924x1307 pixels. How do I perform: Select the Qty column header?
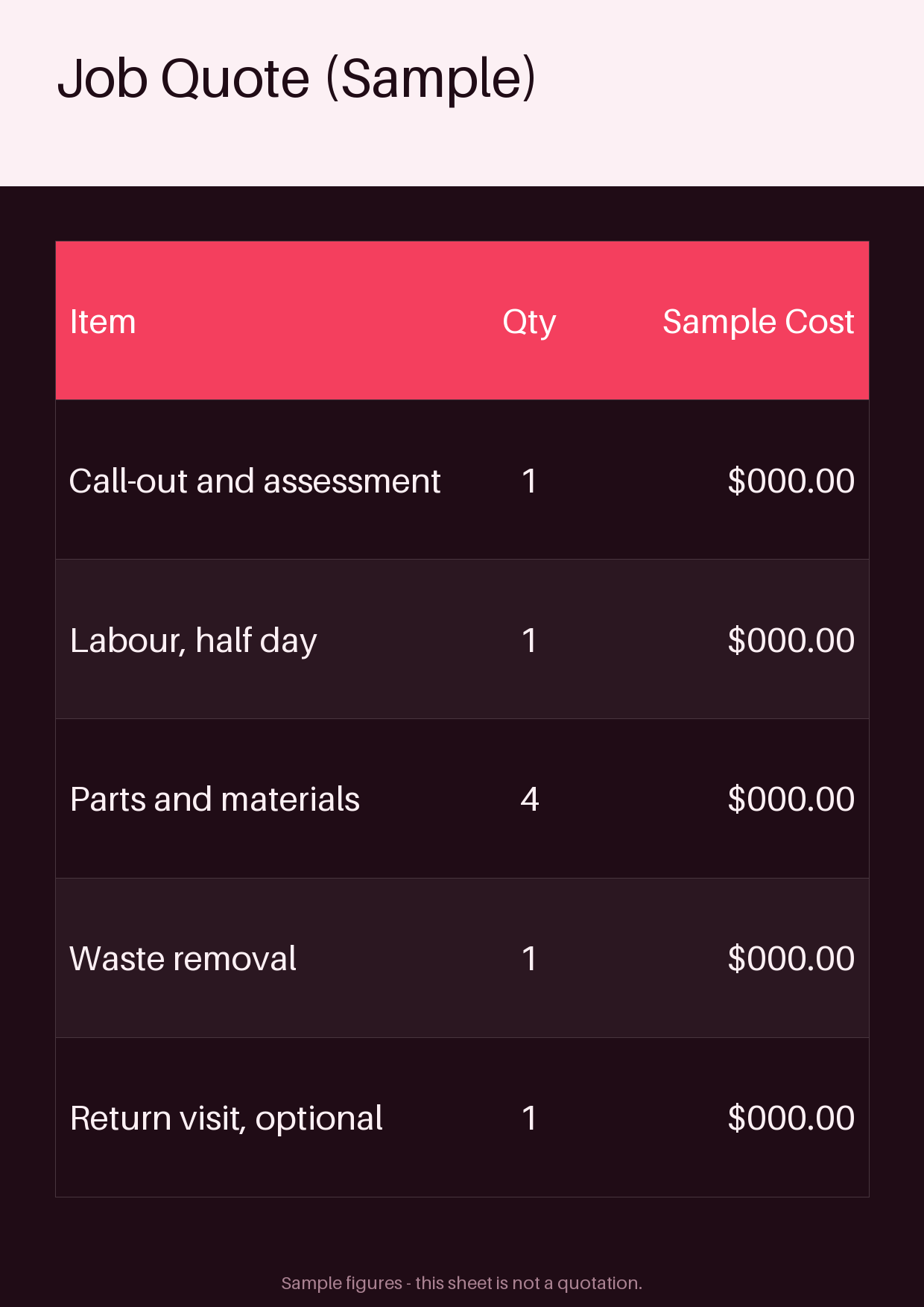coord(529,323)
